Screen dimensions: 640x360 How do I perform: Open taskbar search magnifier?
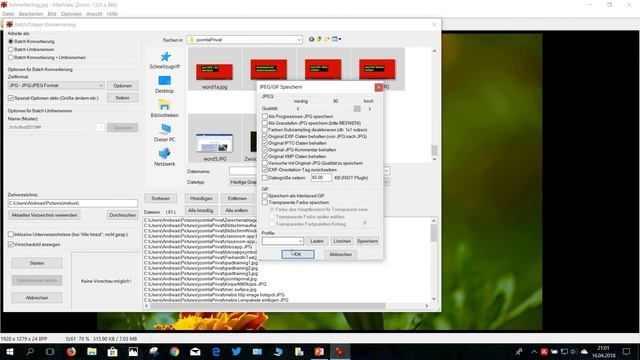tap(30, 351)
